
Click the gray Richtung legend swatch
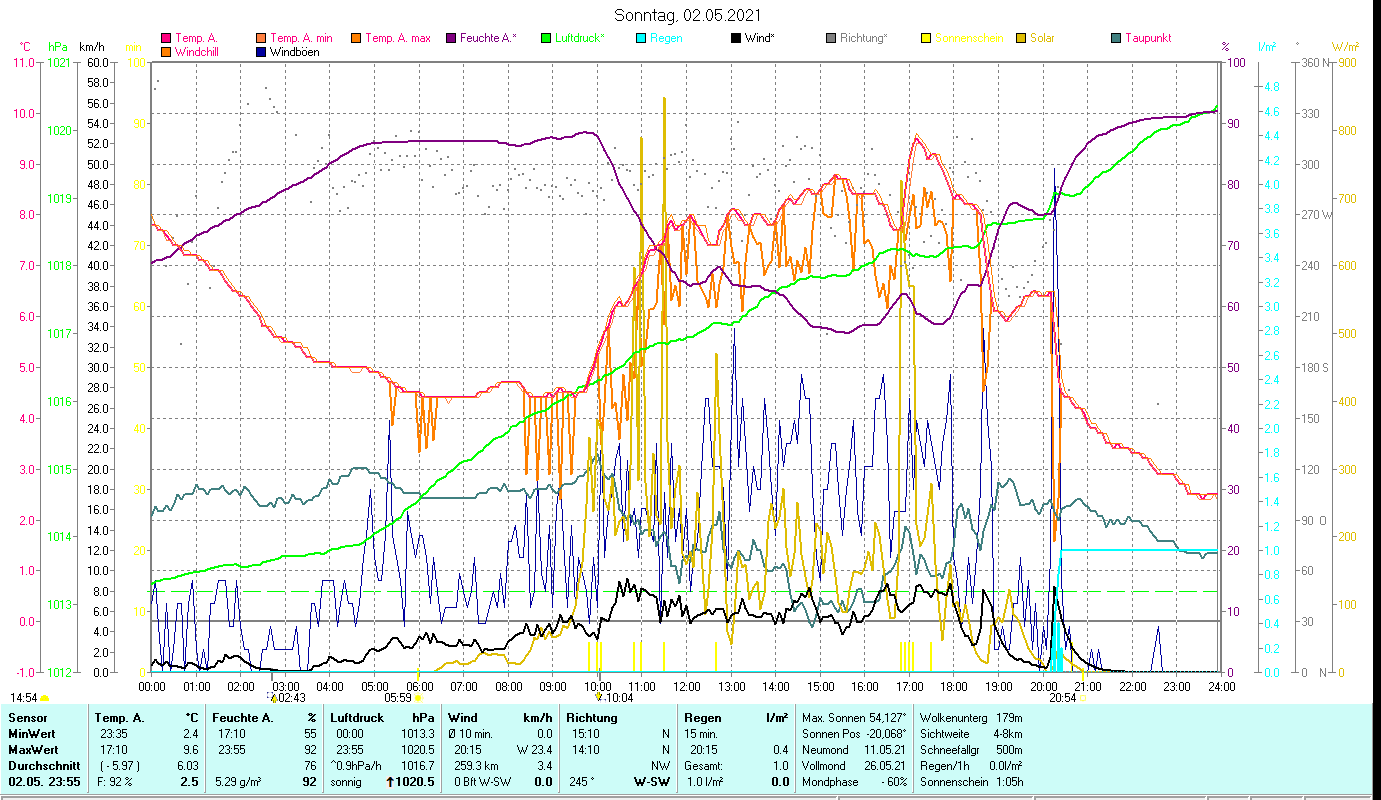[x=831, y=38]
